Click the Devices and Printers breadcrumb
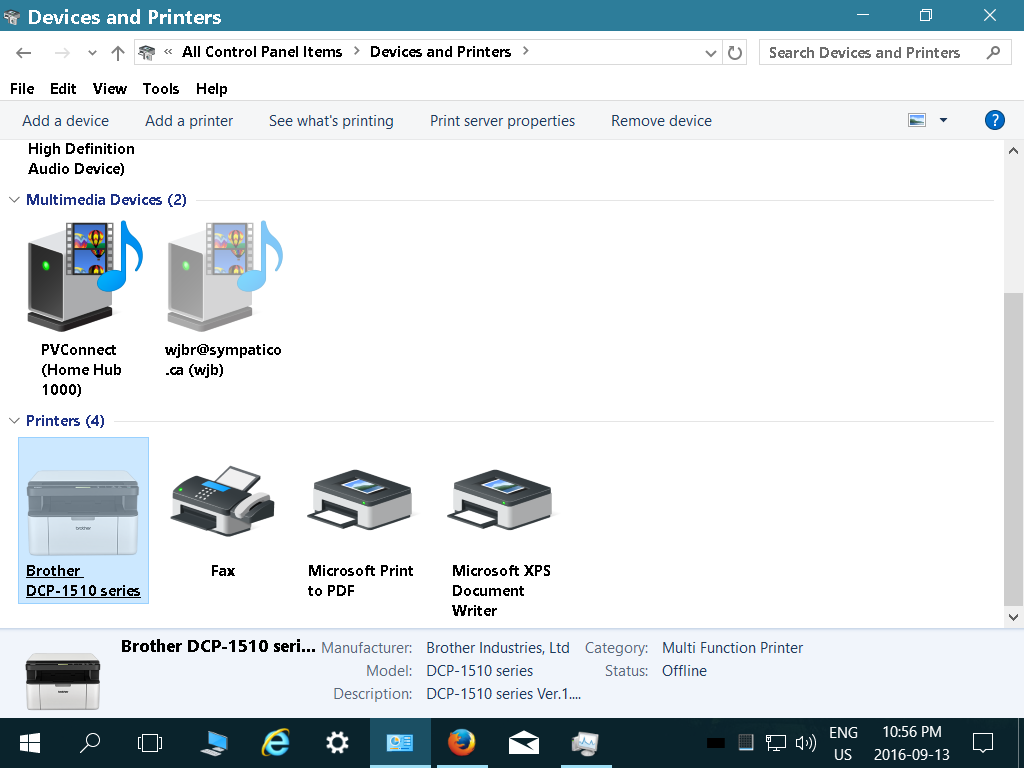This screenshot has width=1024, height=768. [x=440, y=52]
